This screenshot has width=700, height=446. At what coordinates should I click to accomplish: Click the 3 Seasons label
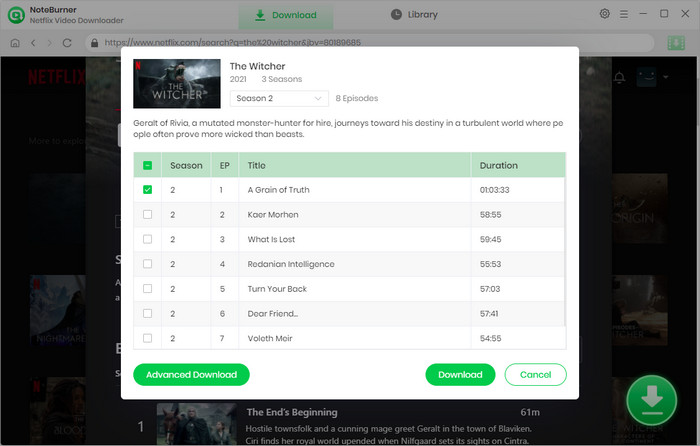click(282, 79)
